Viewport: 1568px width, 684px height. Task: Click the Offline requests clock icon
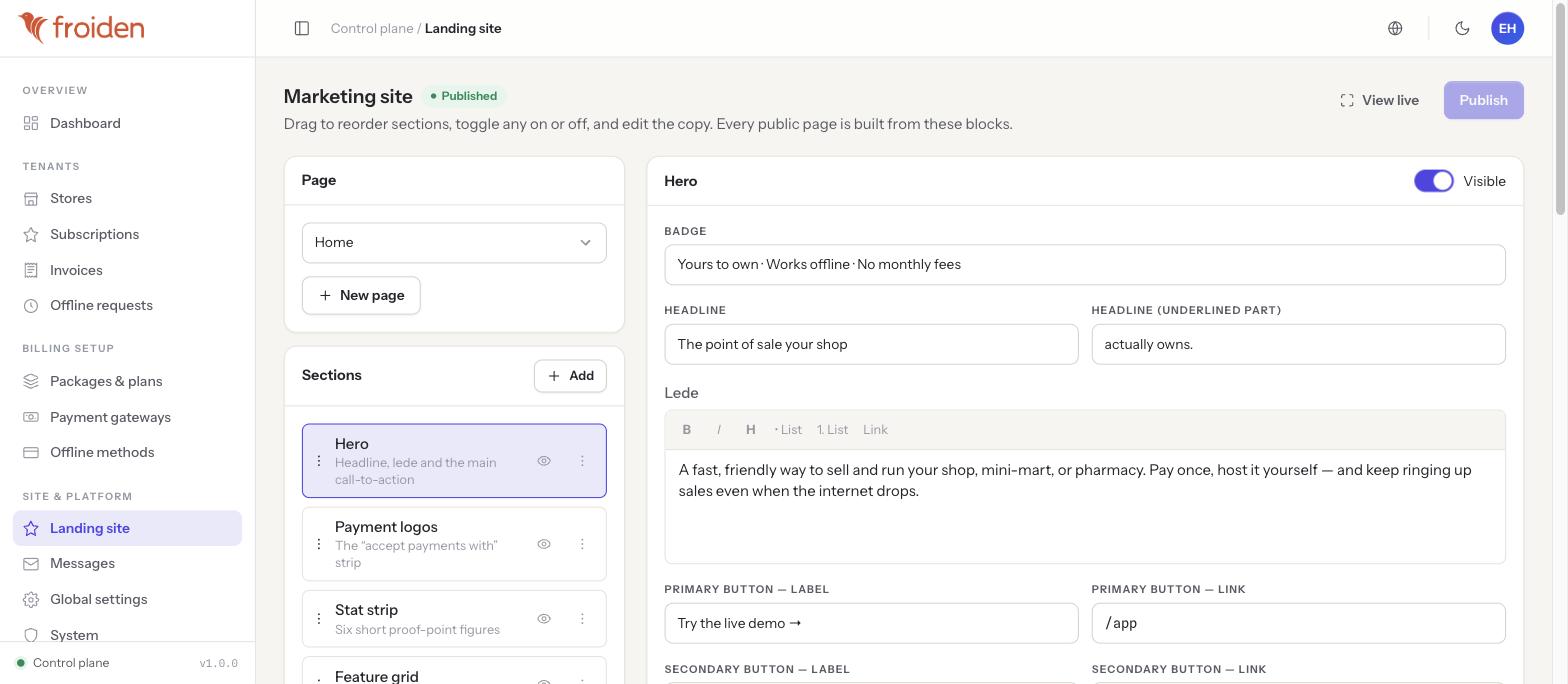[x=31, y=306]
